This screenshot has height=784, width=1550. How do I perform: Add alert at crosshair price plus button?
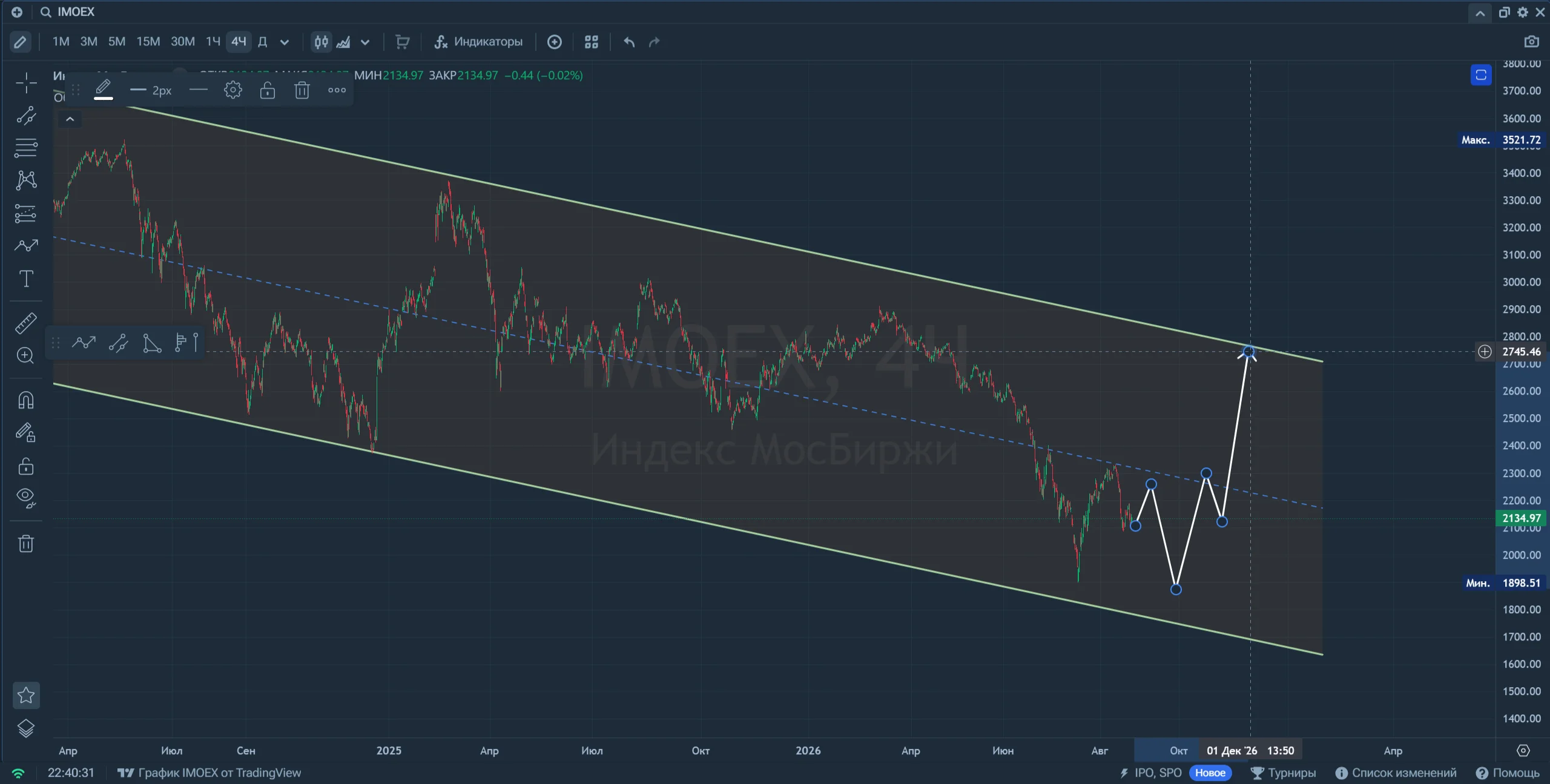pyautogui.click(x=1485, y=352)
